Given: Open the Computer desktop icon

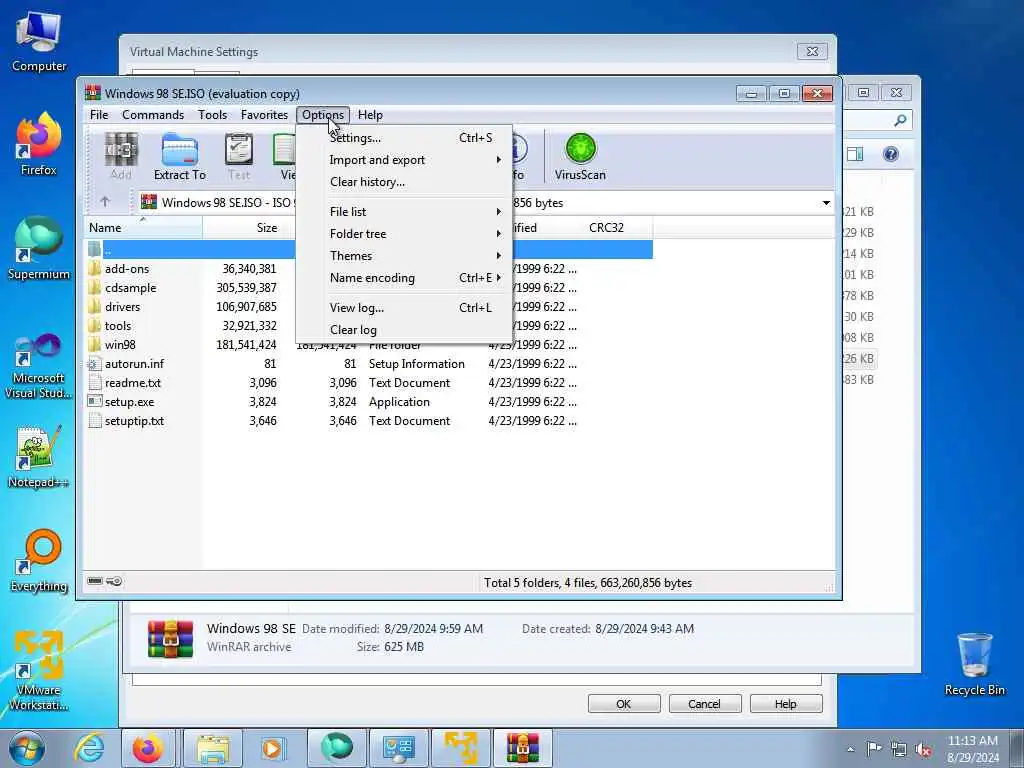Looking at the screenshot, I should tap(39, 42).
